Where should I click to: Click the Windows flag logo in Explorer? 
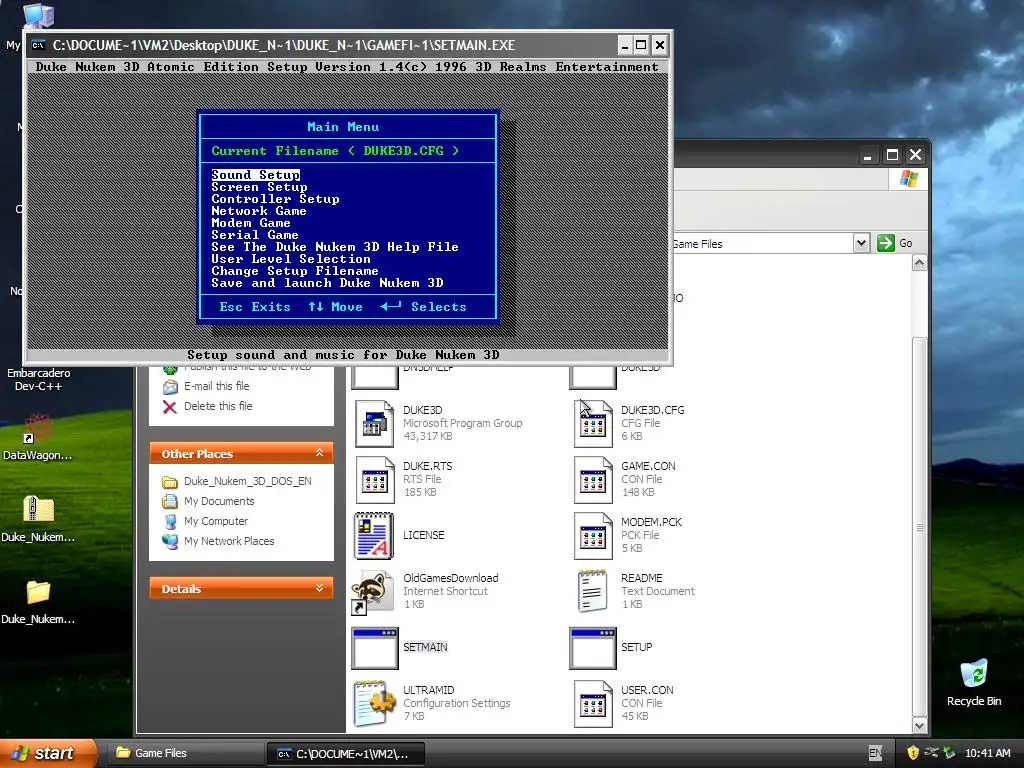coord(908,179)
